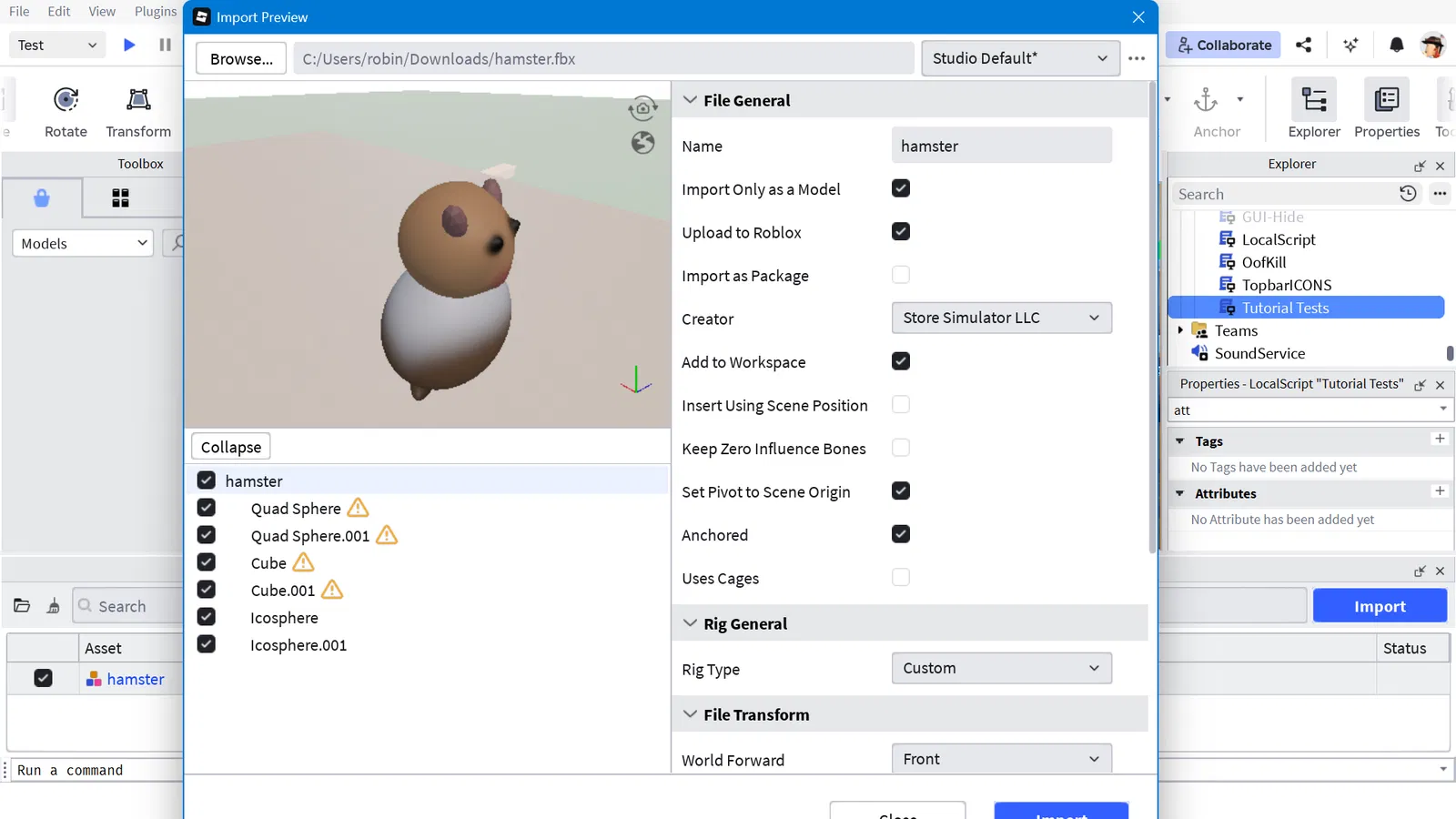Click the open folder icon in Asset Manager

point(22,605)
